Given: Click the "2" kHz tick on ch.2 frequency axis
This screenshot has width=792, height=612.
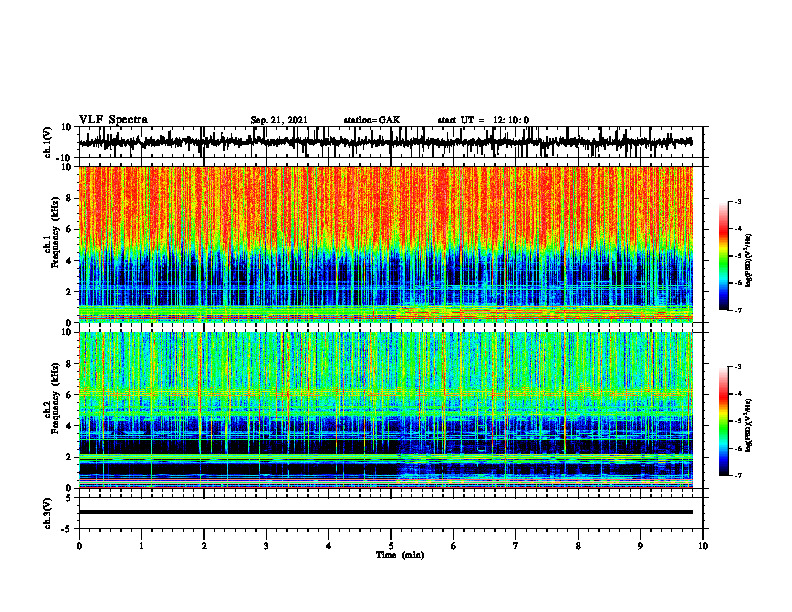Looking at the screenshot, I should click(x=70, y=457).
